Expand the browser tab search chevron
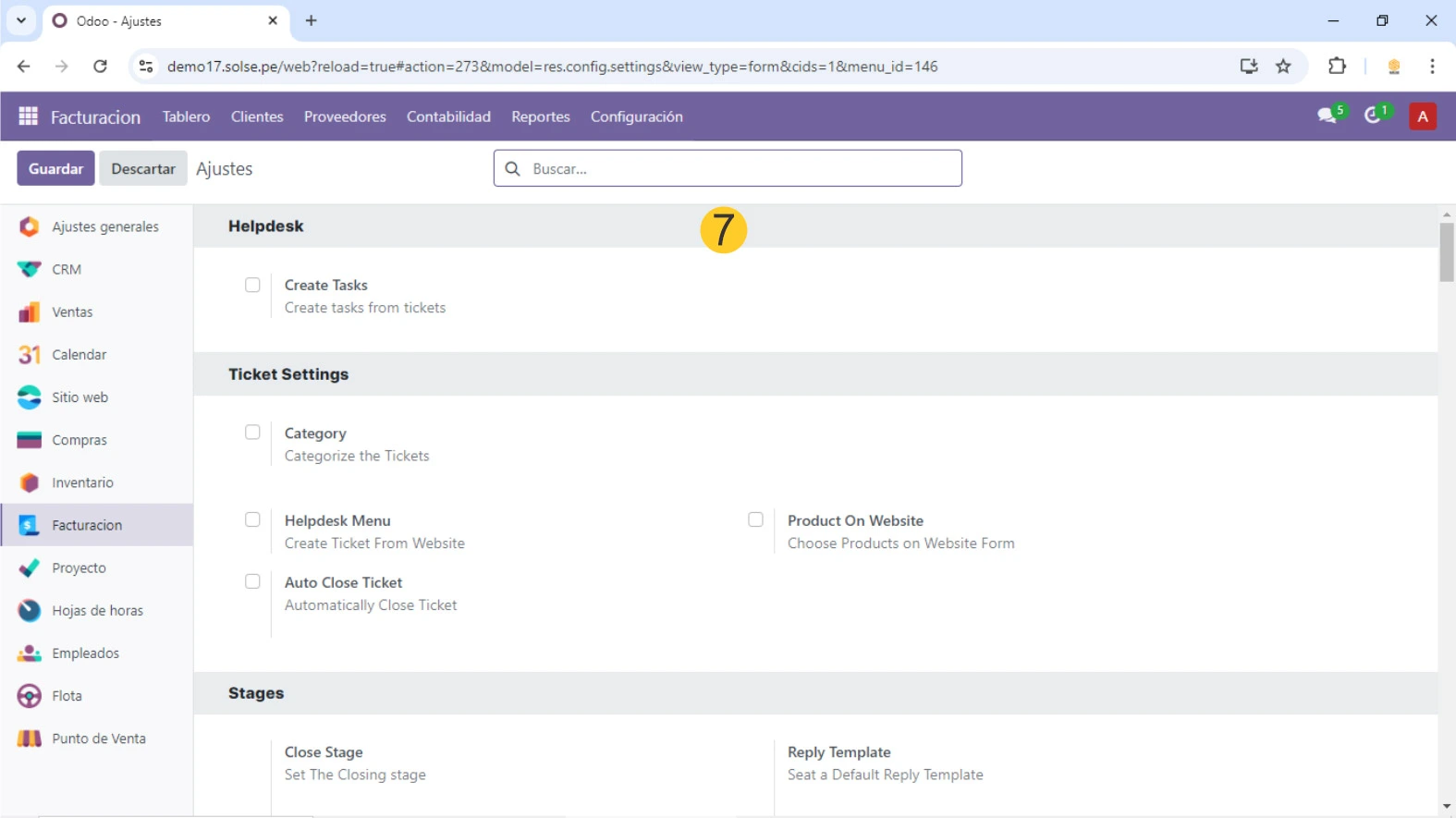This screenshot has height=818, width=1456. 21,20
